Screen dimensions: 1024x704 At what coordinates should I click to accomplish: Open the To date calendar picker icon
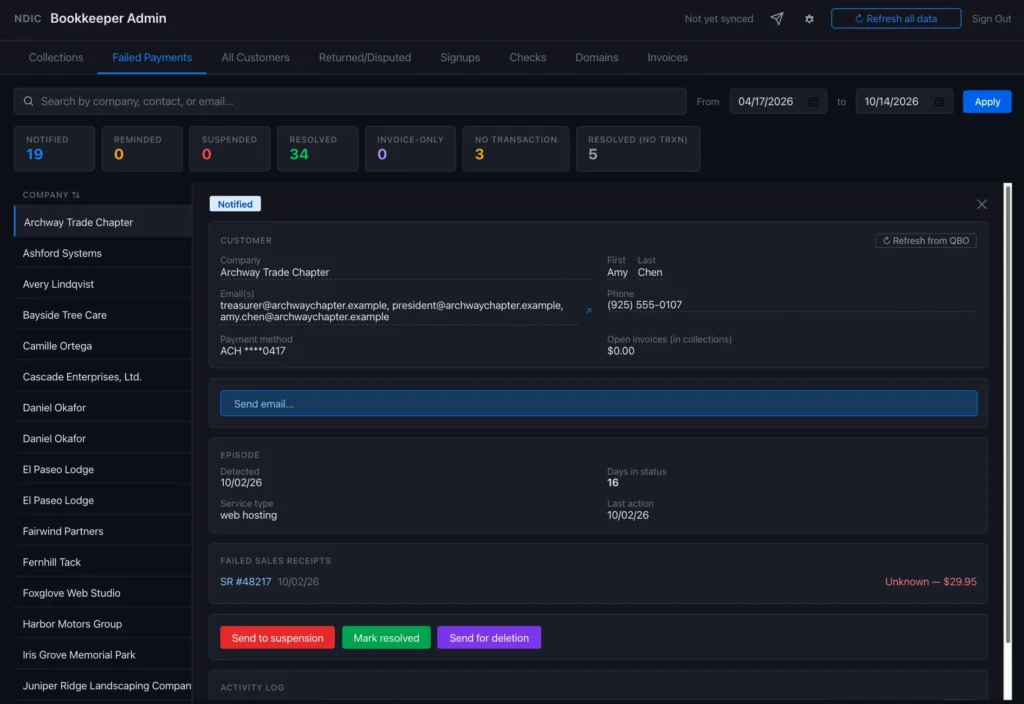point(939,101)
